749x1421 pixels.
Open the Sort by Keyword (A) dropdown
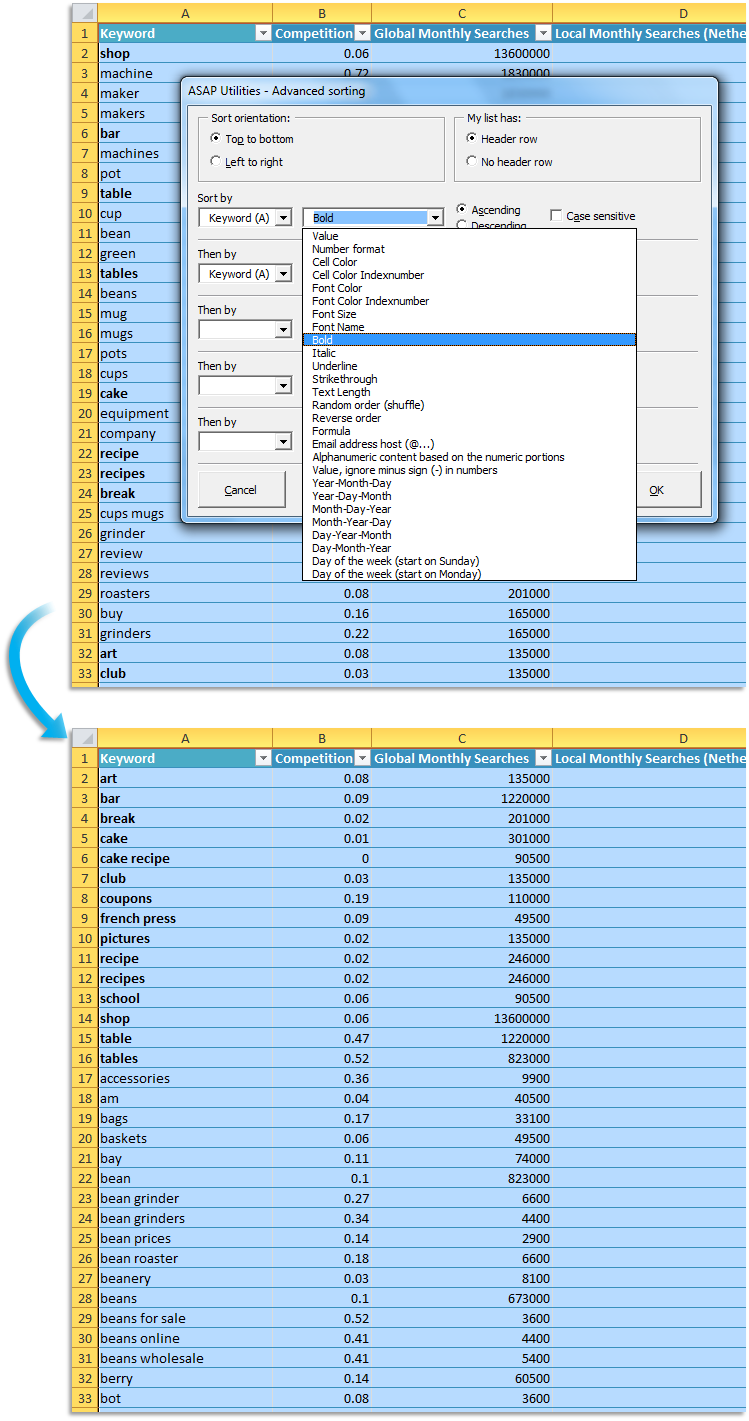point(284,218)
